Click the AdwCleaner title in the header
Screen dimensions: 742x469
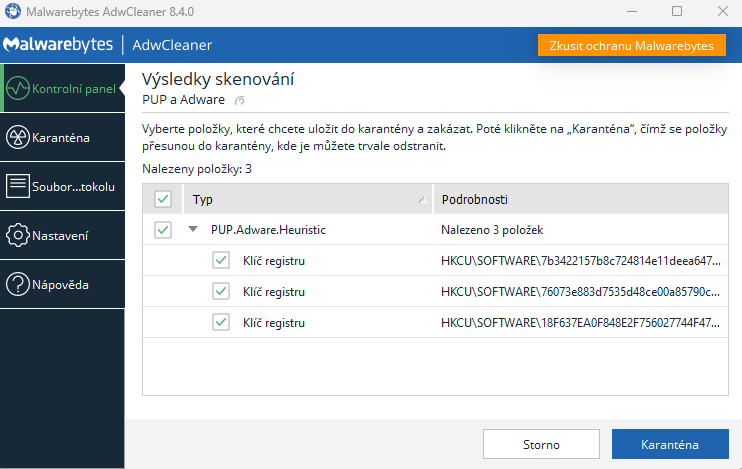[172, 45]
